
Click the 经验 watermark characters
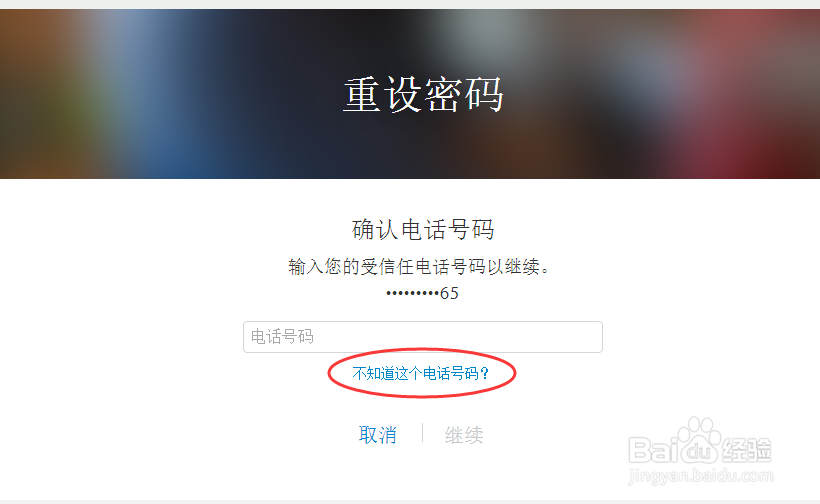coord(746,450)
